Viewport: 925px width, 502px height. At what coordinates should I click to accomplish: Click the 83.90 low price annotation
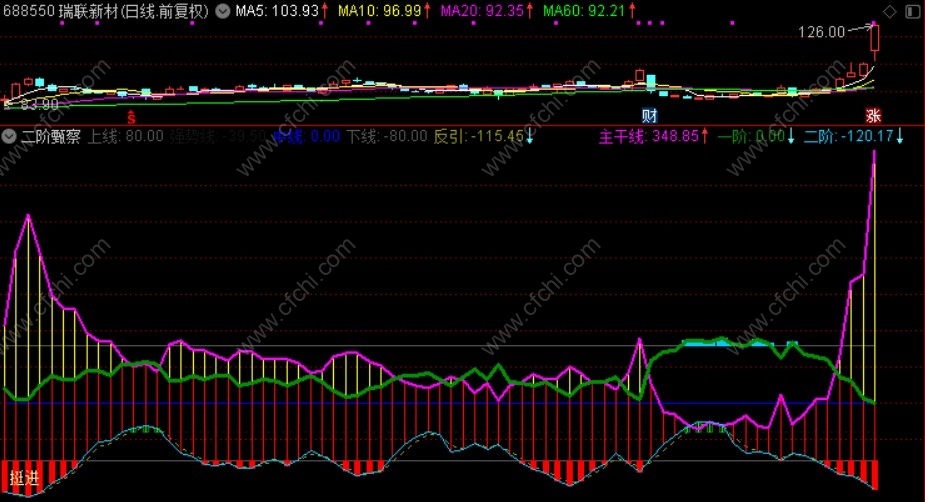tap(40, 105)
